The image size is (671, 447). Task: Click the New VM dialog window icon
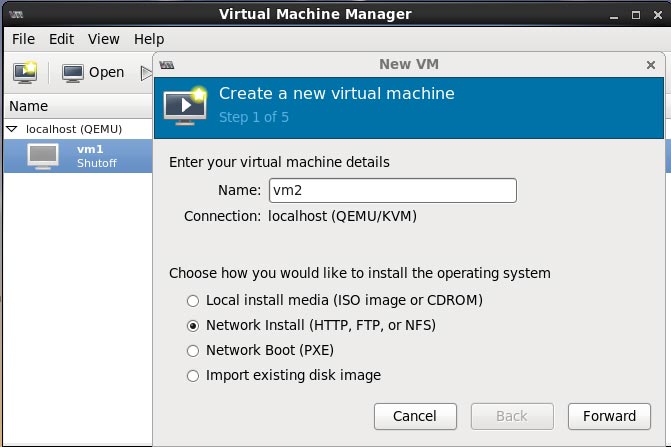tap(167, 65)
